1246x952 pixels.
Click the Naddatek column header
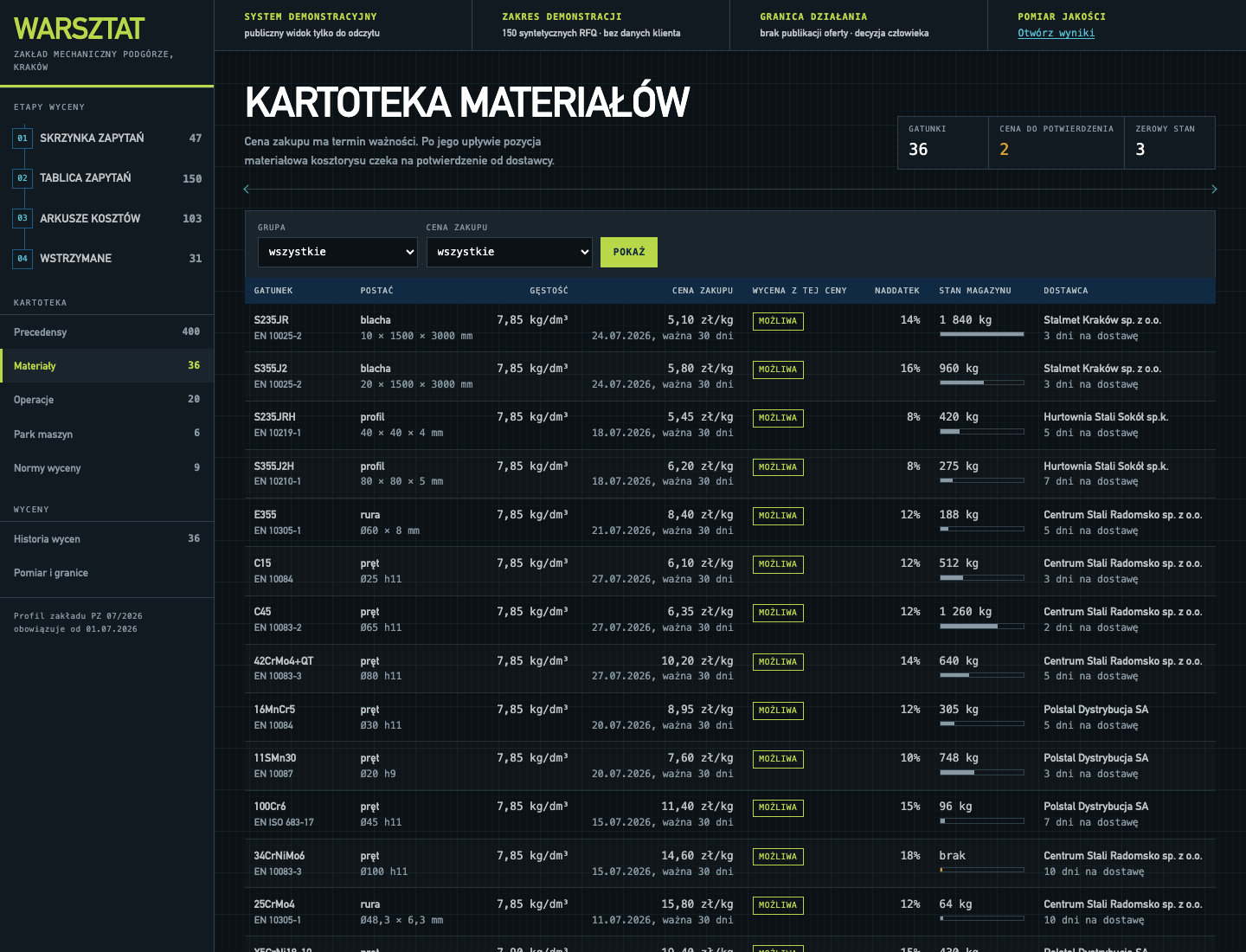896,291
